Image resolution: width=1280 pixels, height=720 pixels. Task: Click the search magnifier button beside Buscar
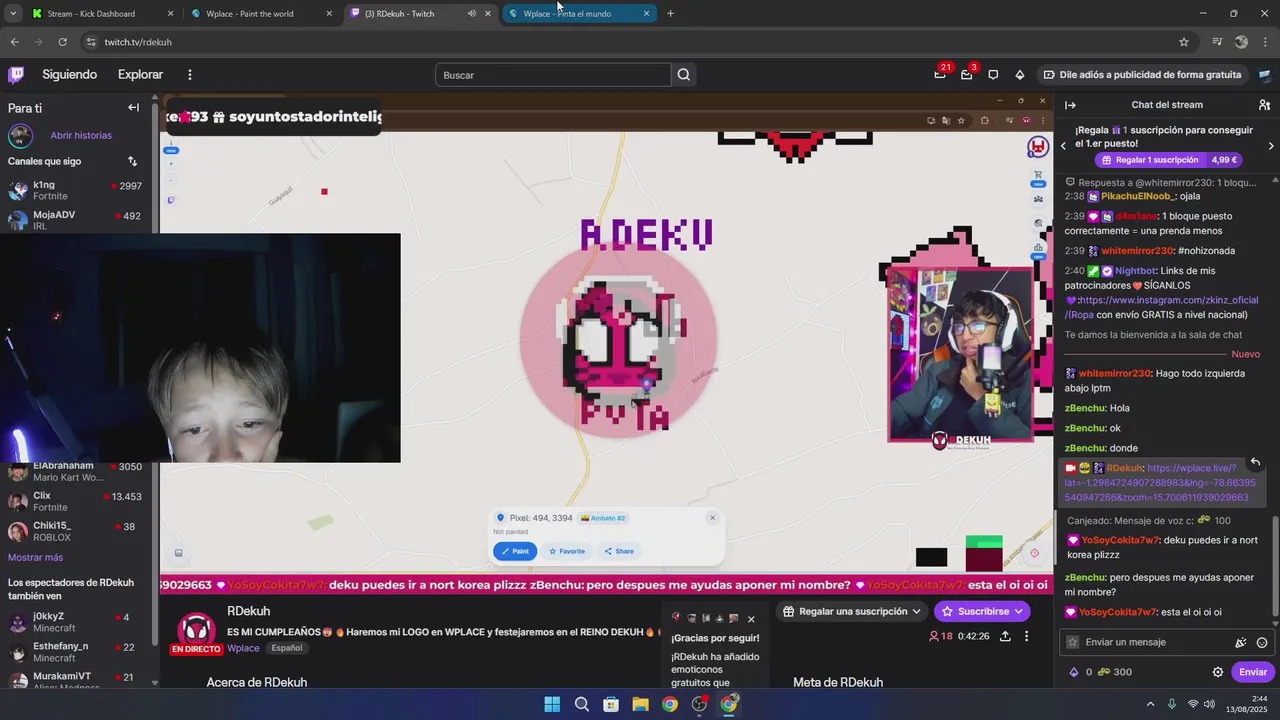pyautogui.click(x=683, y=75)
